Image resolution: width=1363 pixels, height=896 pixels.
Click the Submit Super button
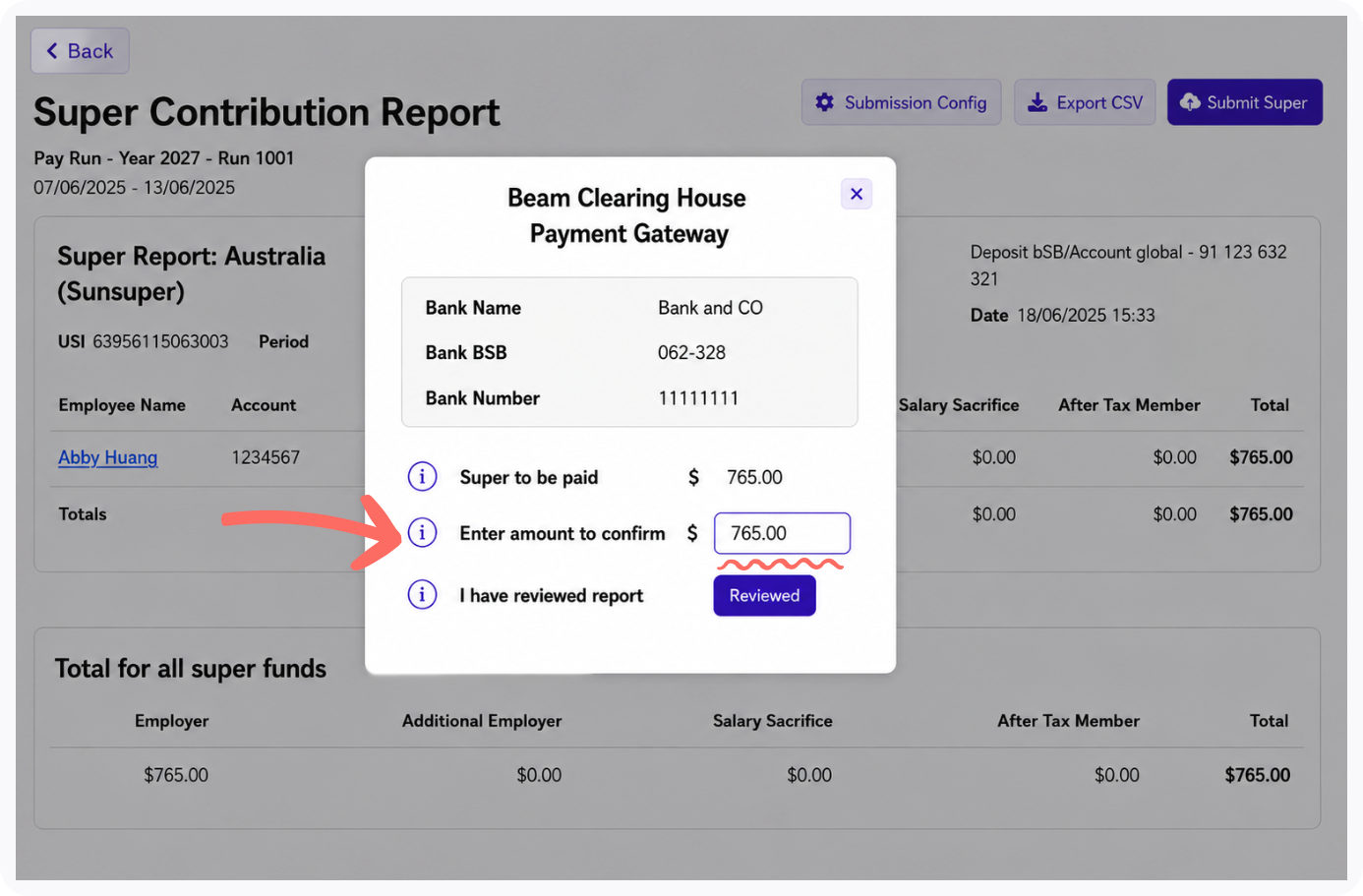point(1244,102)
